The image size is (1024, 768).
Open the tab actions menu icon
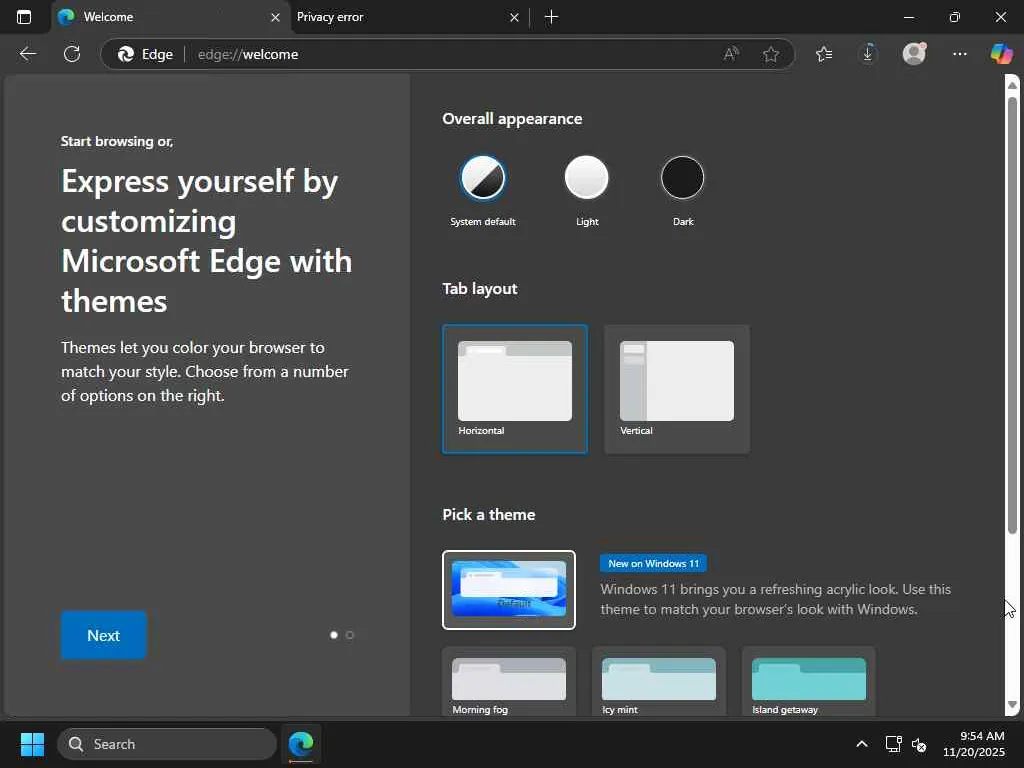24,17
